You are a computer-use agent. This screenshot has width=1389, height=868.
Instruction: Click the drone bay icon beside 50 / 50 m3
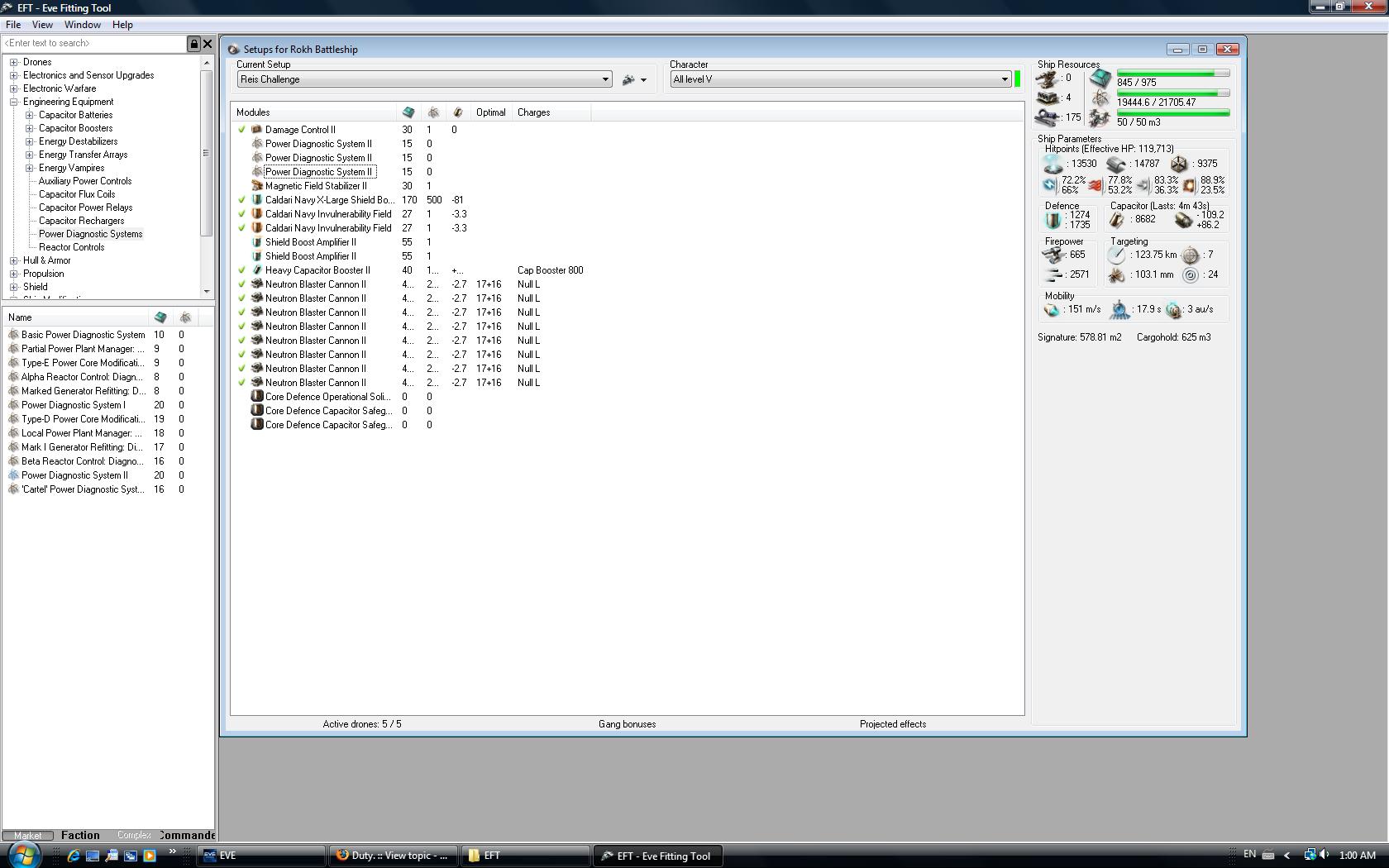(1100, 118)
